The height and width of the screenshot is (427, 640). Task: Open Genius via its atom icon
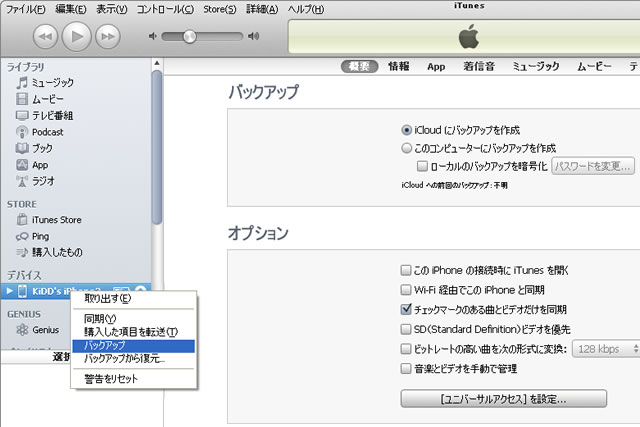pos(22,330)
